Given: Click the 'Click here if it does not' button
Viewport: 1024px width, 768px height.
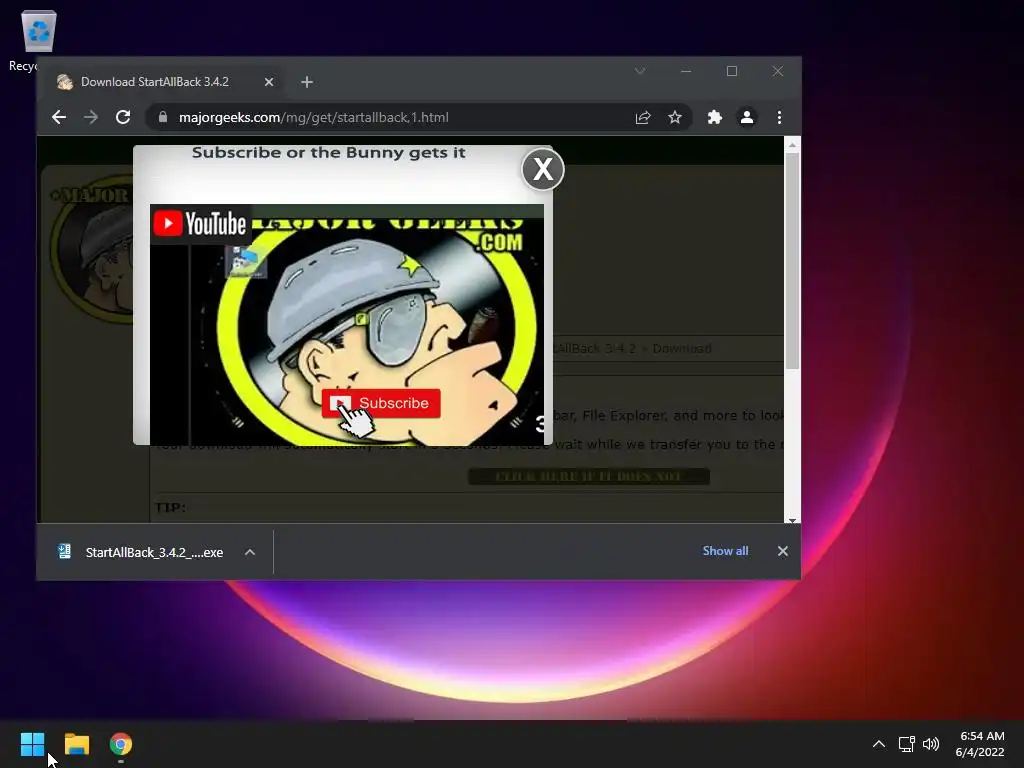Looking at the screenshot, I should (x=588, y=476).
